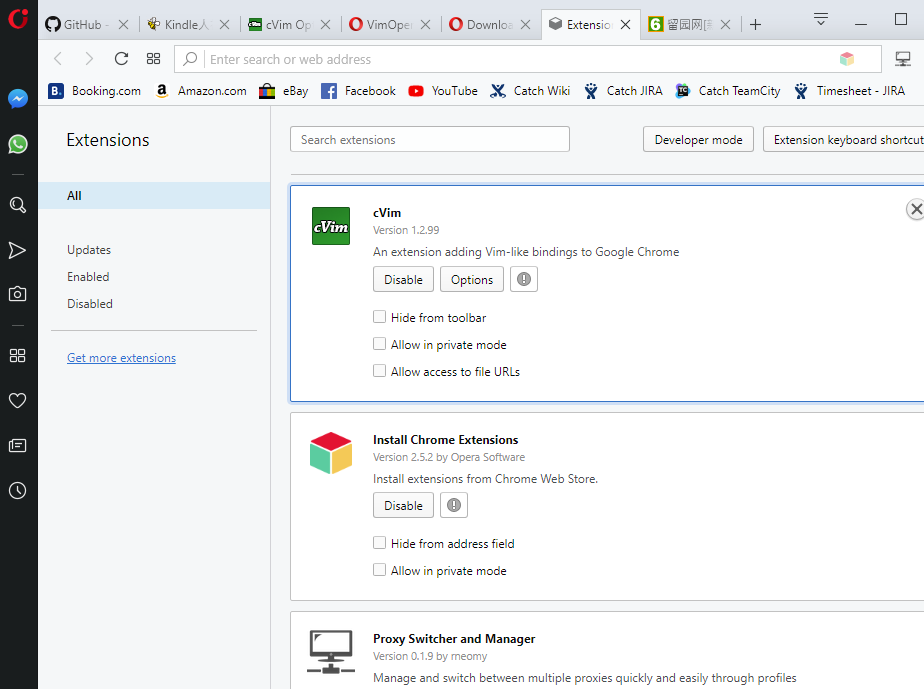924x689 pixels.
Task: Select All extensions filter
Action: point(154,196)
